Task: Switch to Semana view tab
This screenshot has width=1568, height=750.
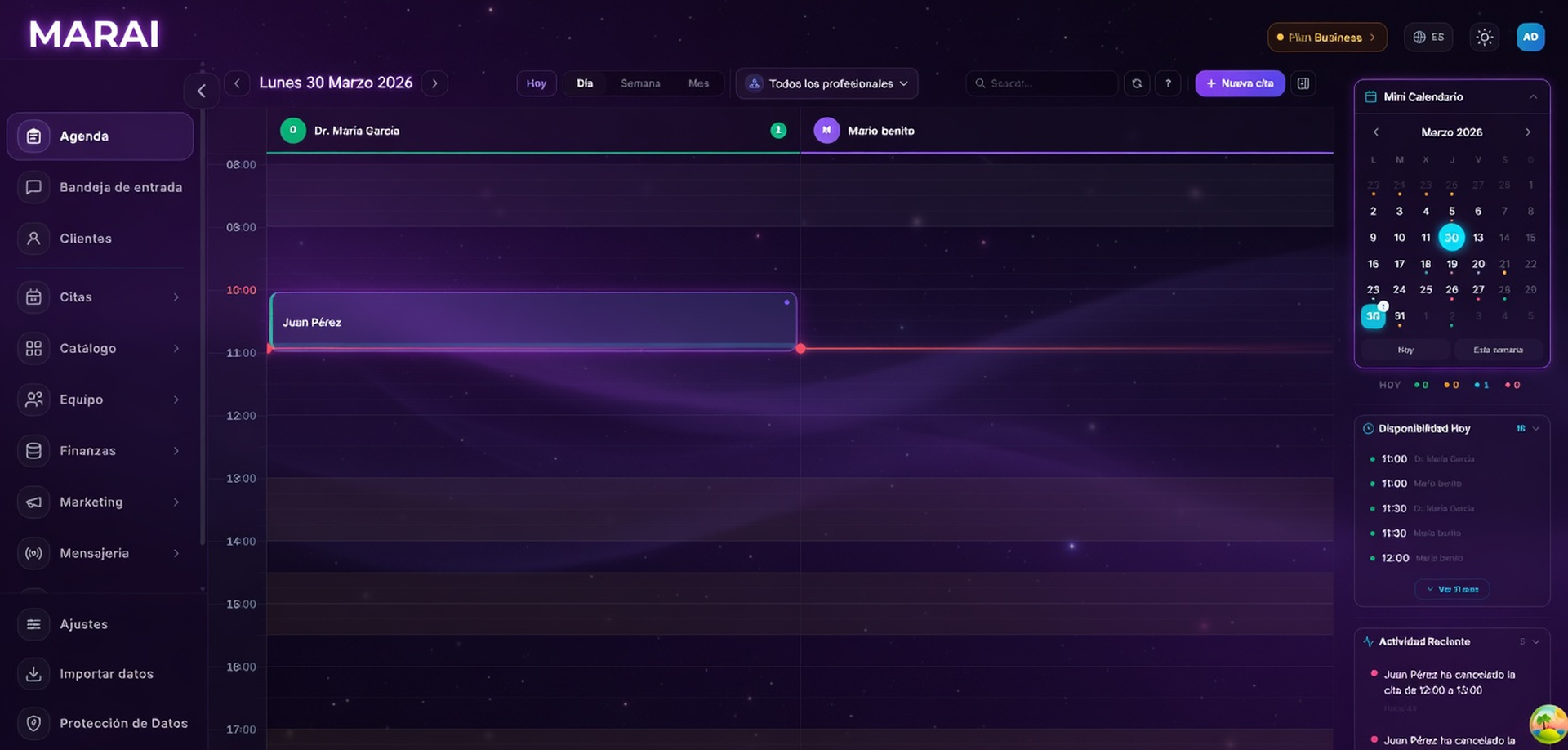Action: (640, 83)
